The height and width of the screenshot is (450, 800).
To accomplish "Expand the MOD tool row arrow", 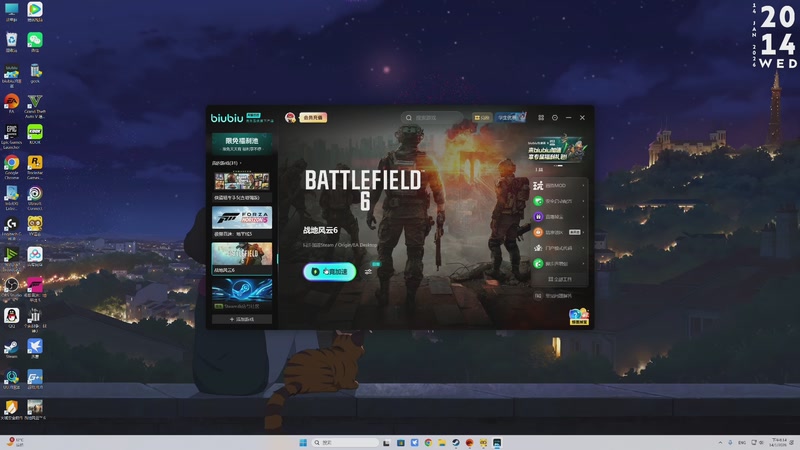I will pos(583,185).
